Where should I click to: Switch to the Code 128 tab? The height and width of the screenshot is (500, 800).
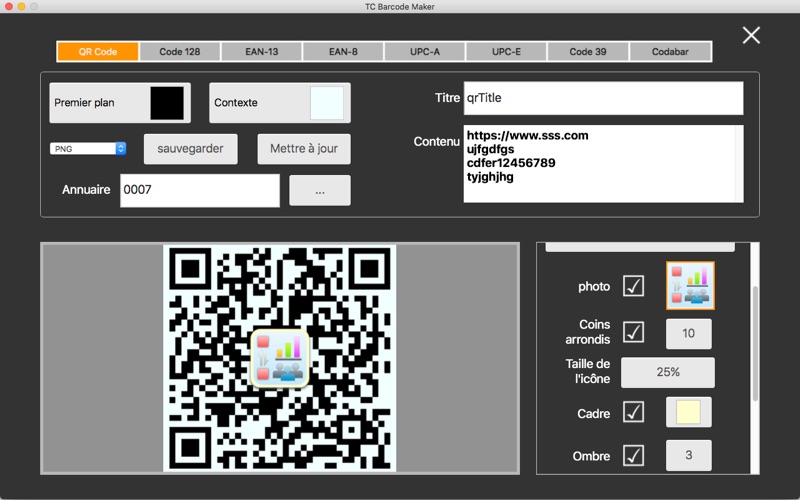[x=180, y=52]
